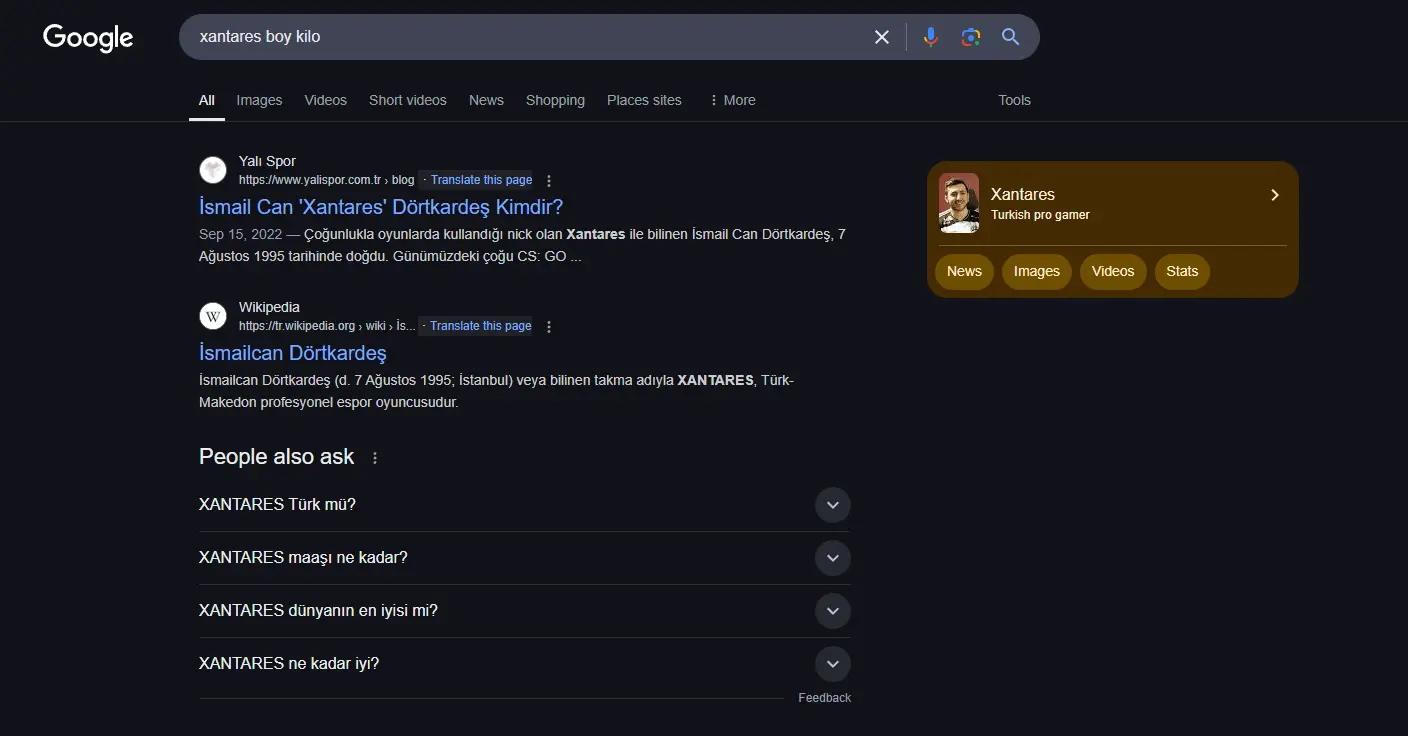Select the All results tab
This screenshot has height=736, width=1408.
207,100
